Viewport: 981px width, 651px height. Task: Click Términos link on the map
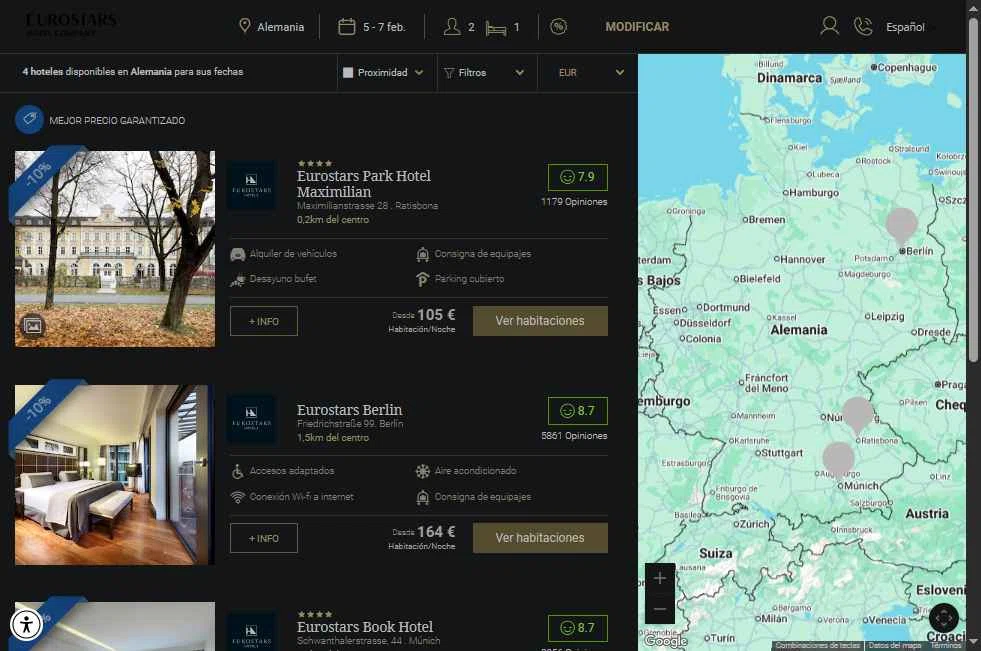tap(945, 645)
